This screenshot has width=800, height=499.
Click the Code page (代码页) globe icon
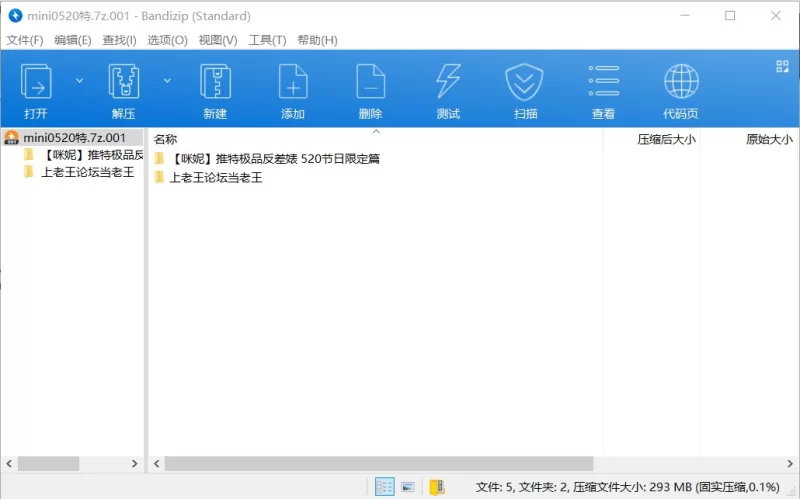681,81
